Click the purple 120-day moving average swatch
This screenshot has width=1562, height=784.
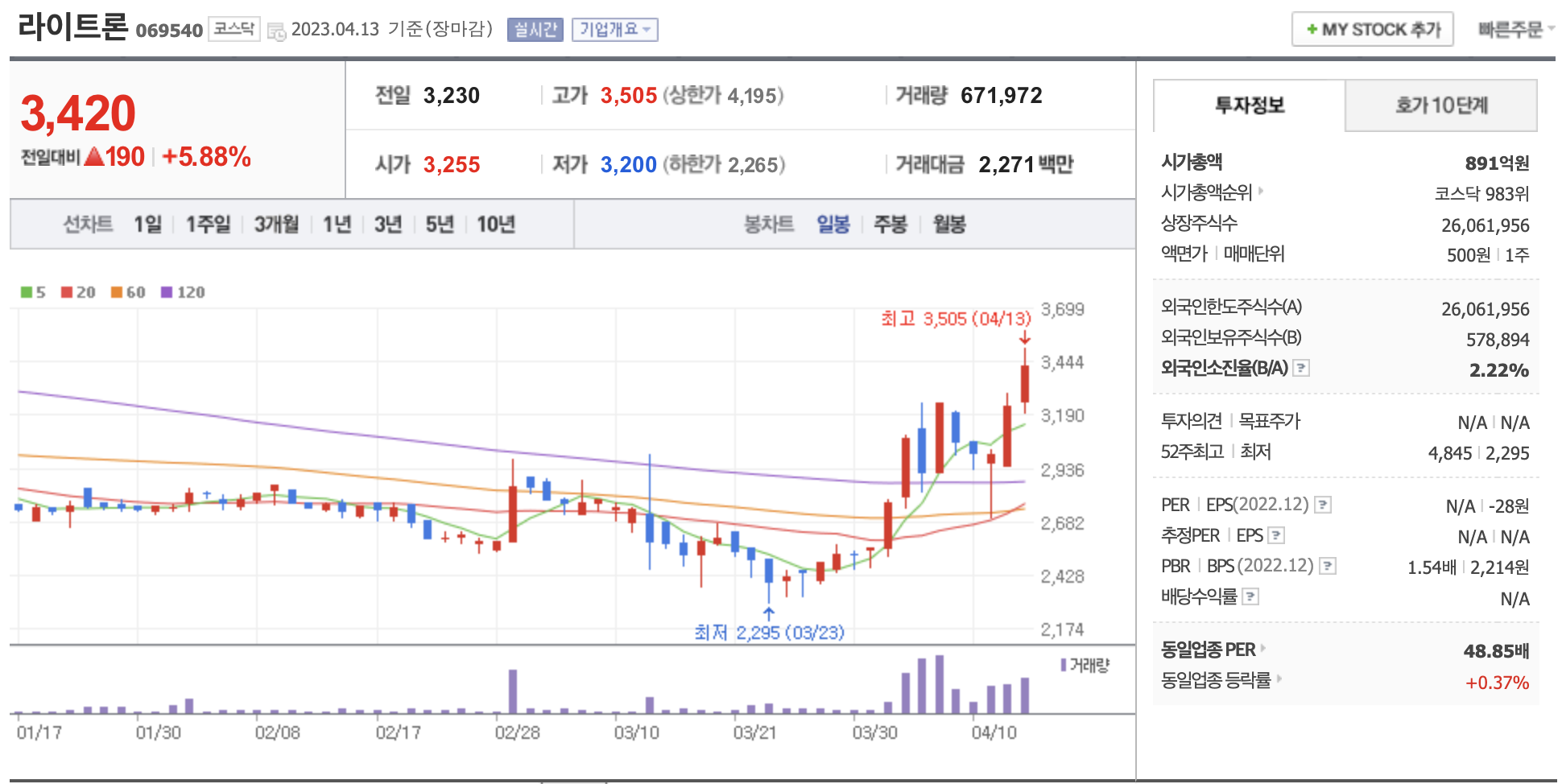coord(167,292)
